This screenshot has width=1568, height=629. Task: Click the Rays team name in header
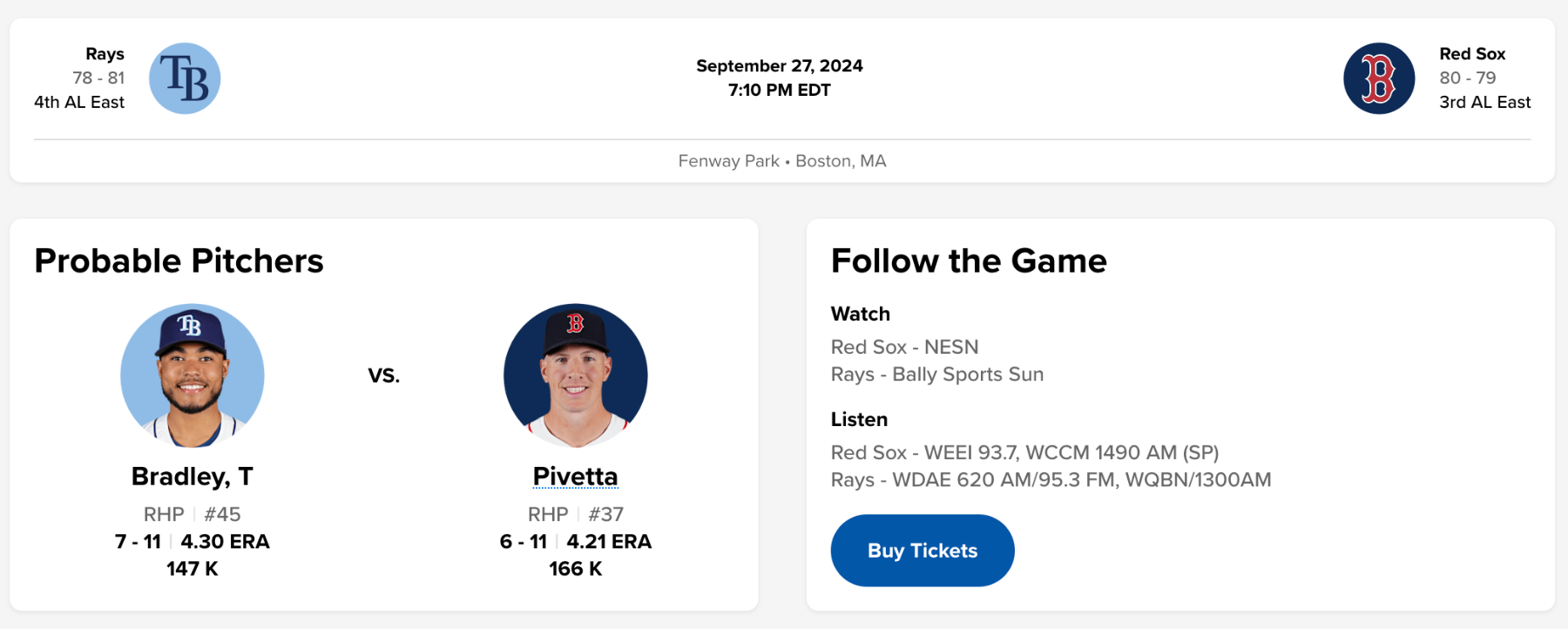click(x=105, y=54)
